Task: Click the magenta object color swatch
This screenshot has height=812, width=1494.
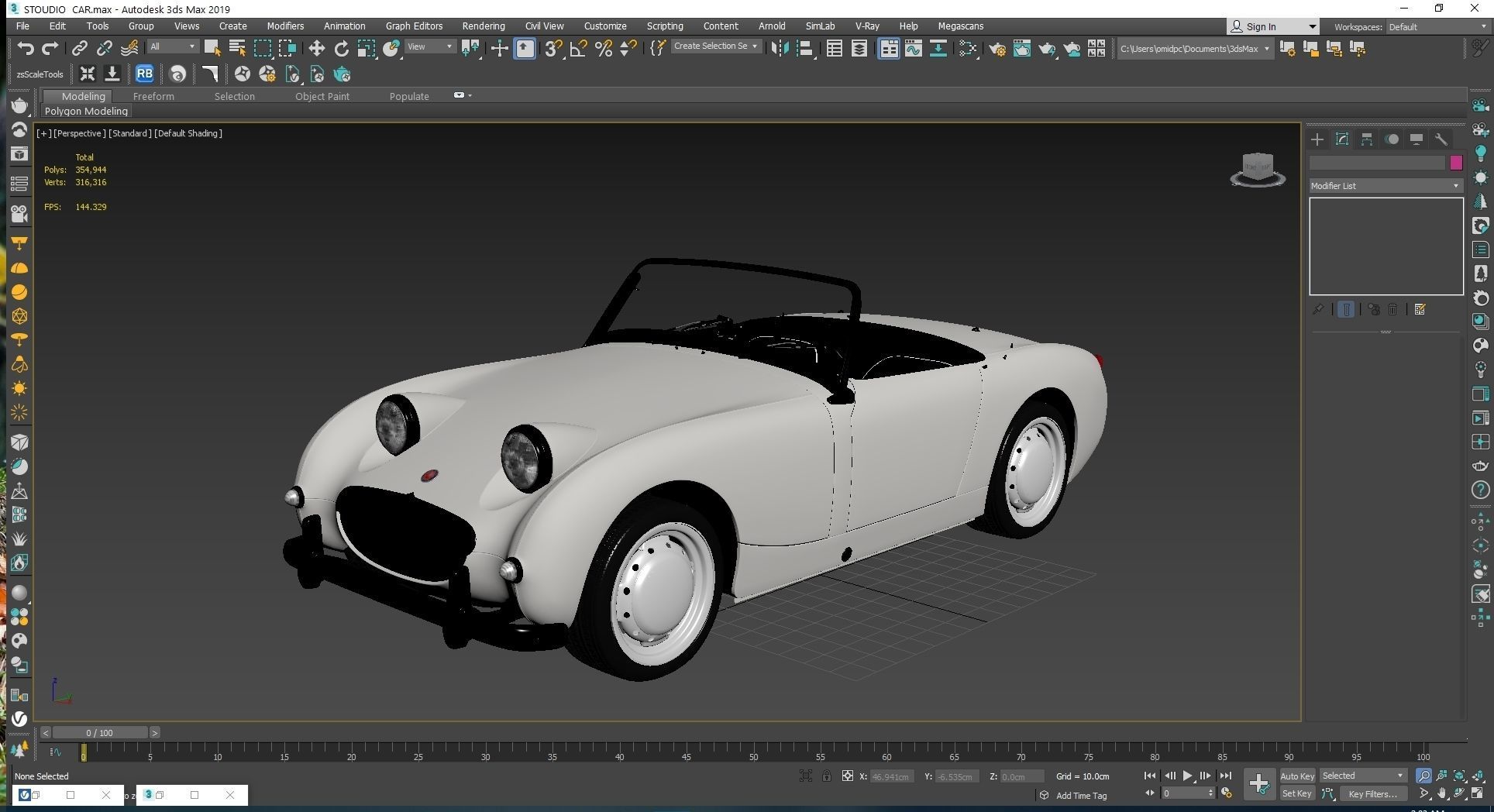Action: 1456,163
